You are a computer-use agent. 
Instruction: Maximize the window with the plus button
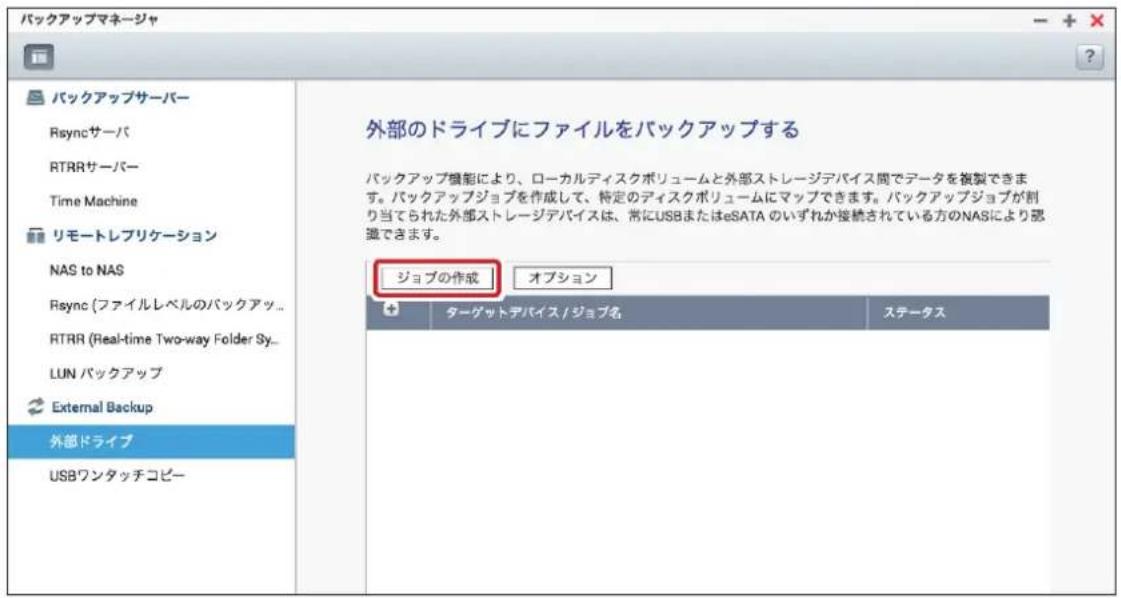[x=1070, y=21]
